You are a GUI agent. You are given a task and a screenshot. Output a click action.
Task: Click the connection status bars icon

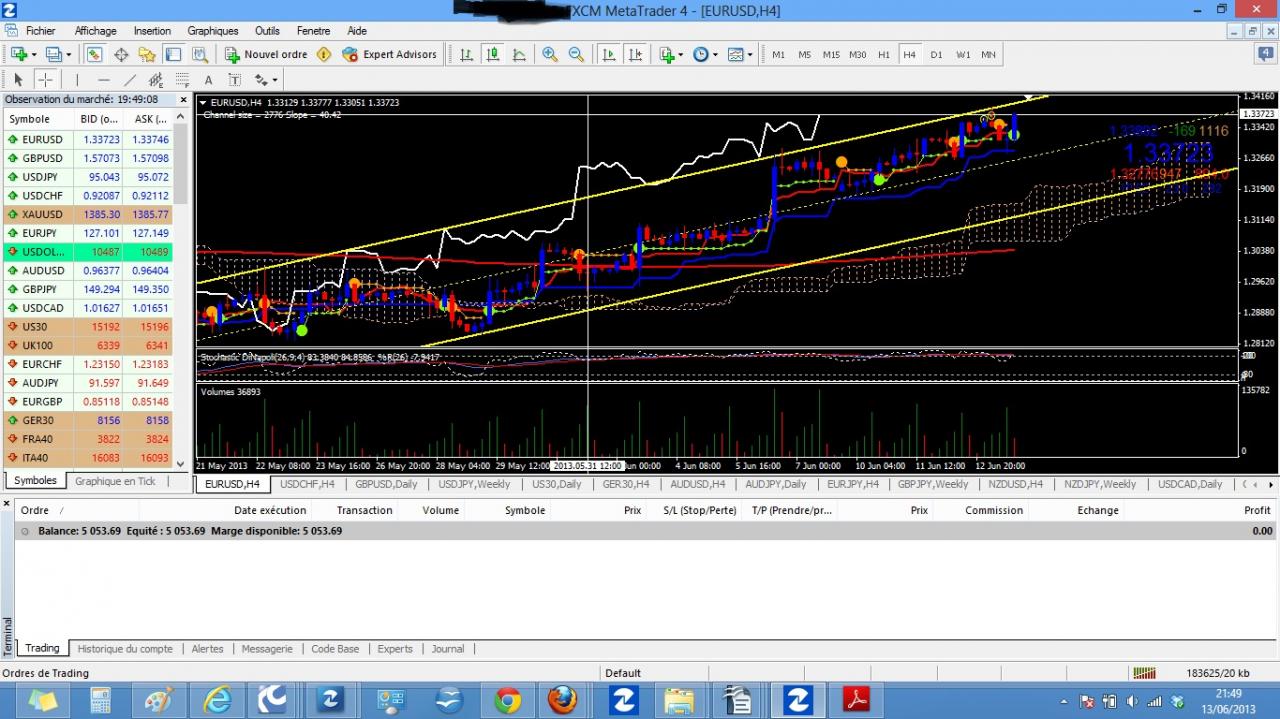pos(1144,673)
